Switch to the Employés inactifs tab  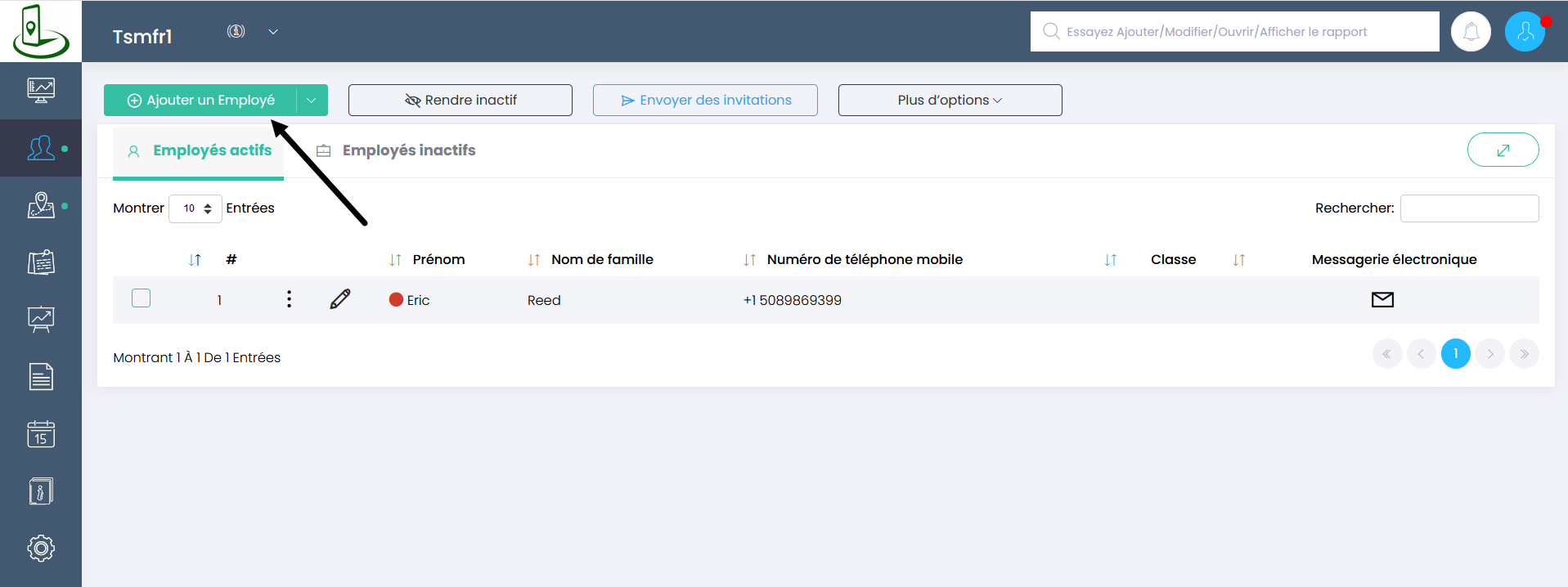point(396,150)
